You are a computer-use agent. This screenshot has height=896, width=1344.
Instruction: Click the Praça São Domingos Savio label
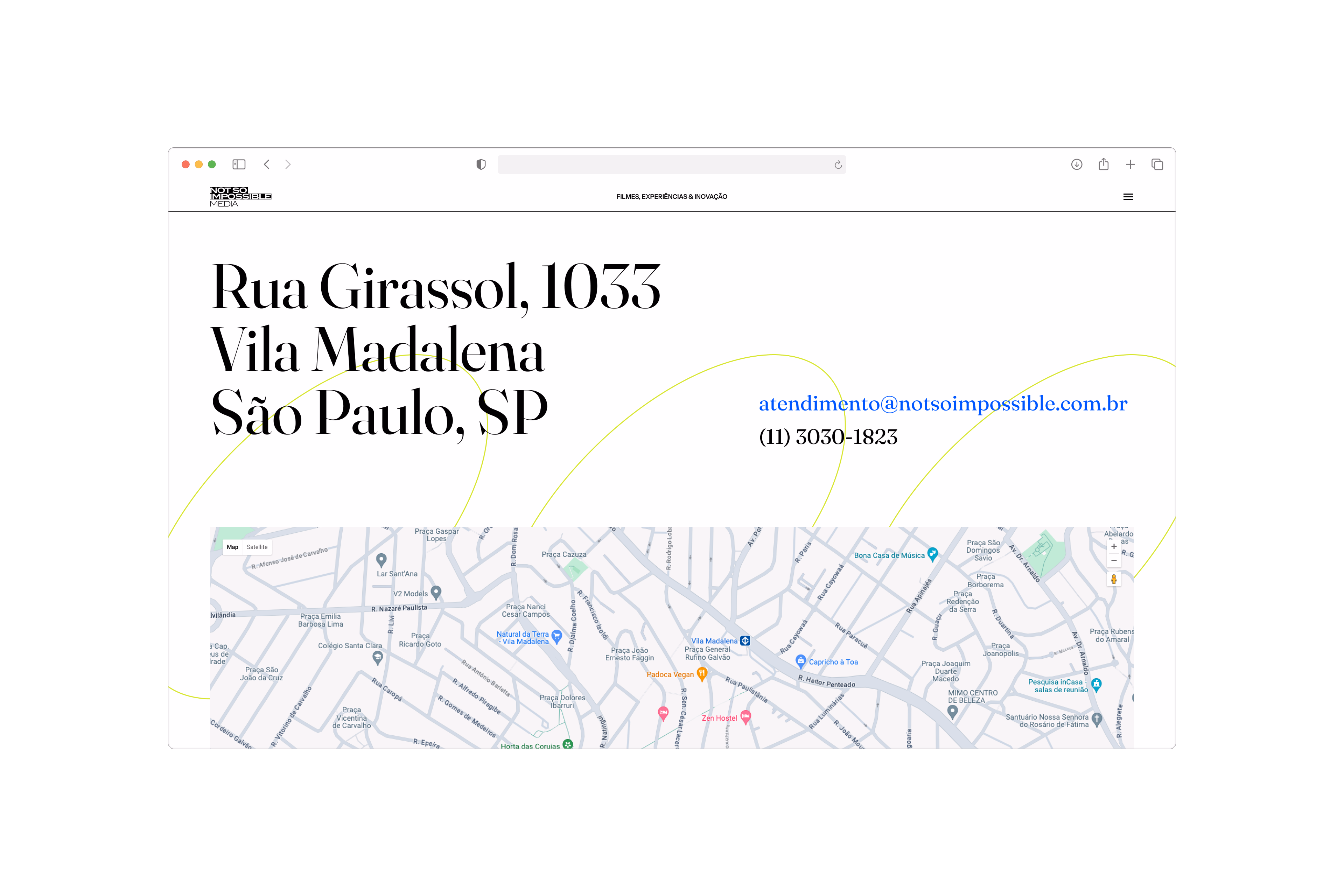983,550
